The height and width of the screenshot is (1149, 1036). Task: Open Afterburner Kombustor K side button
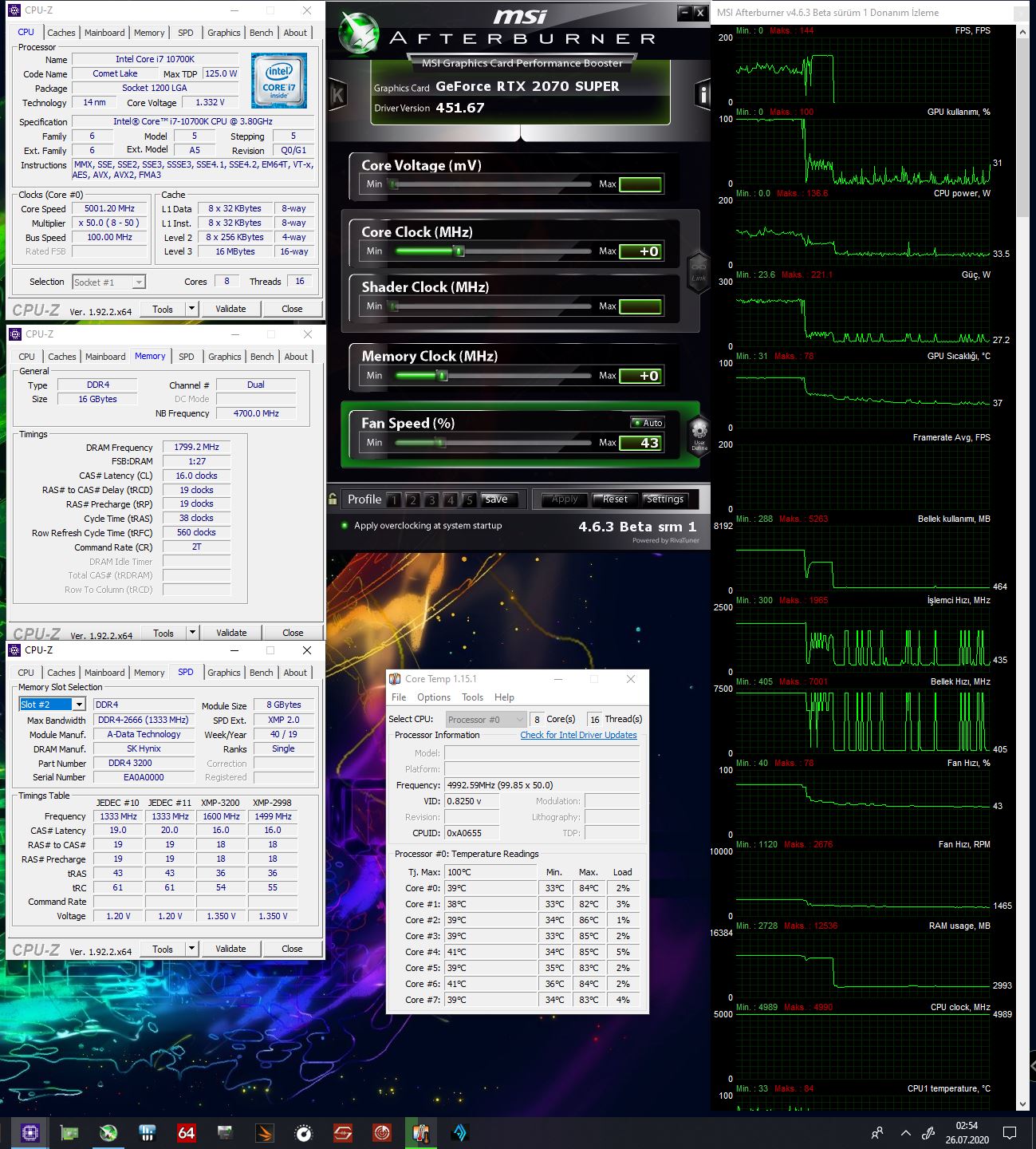click(337, 96)
